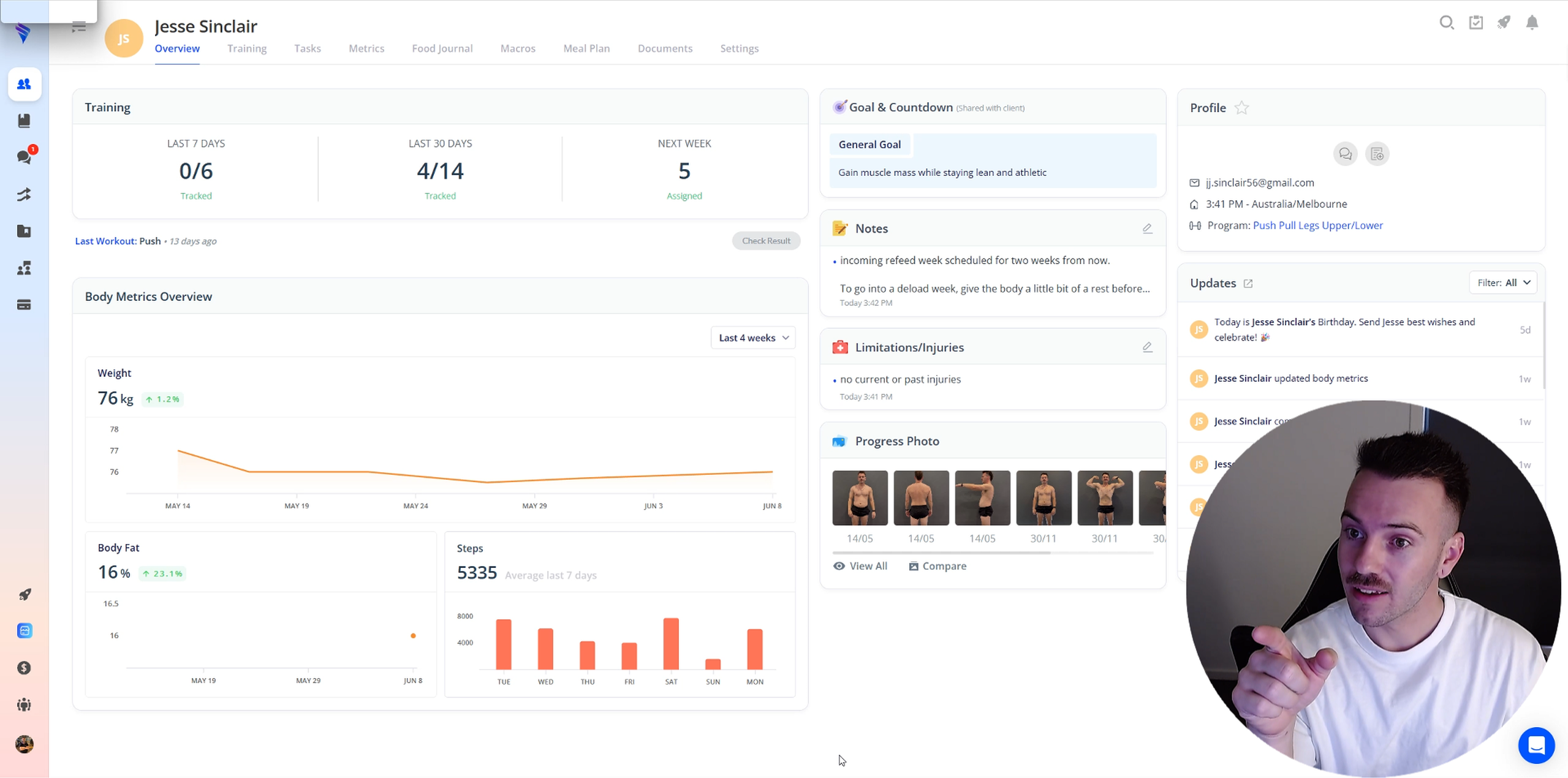Click the blue calendar sidebar icon
Image resolution: width=1568 pixels, height=778 pixels.
pos(25,631)
